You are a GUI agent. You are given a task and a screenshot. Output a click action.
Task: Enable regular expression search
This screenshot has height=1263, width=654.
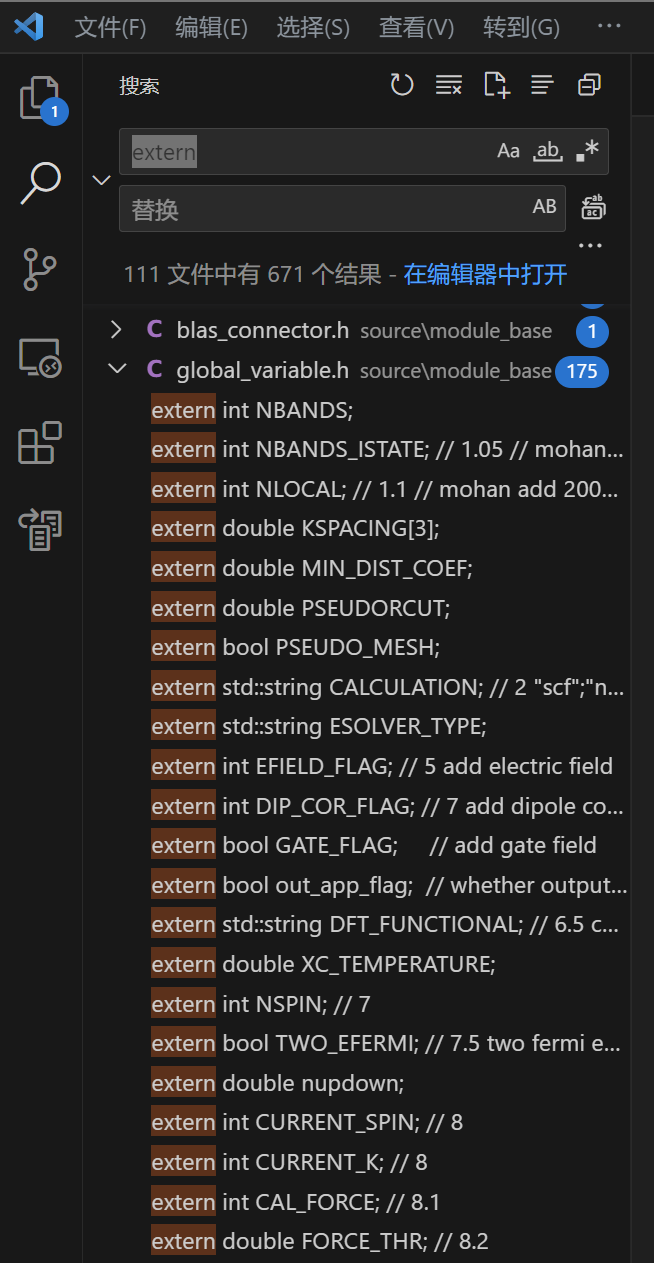point(587,151)
